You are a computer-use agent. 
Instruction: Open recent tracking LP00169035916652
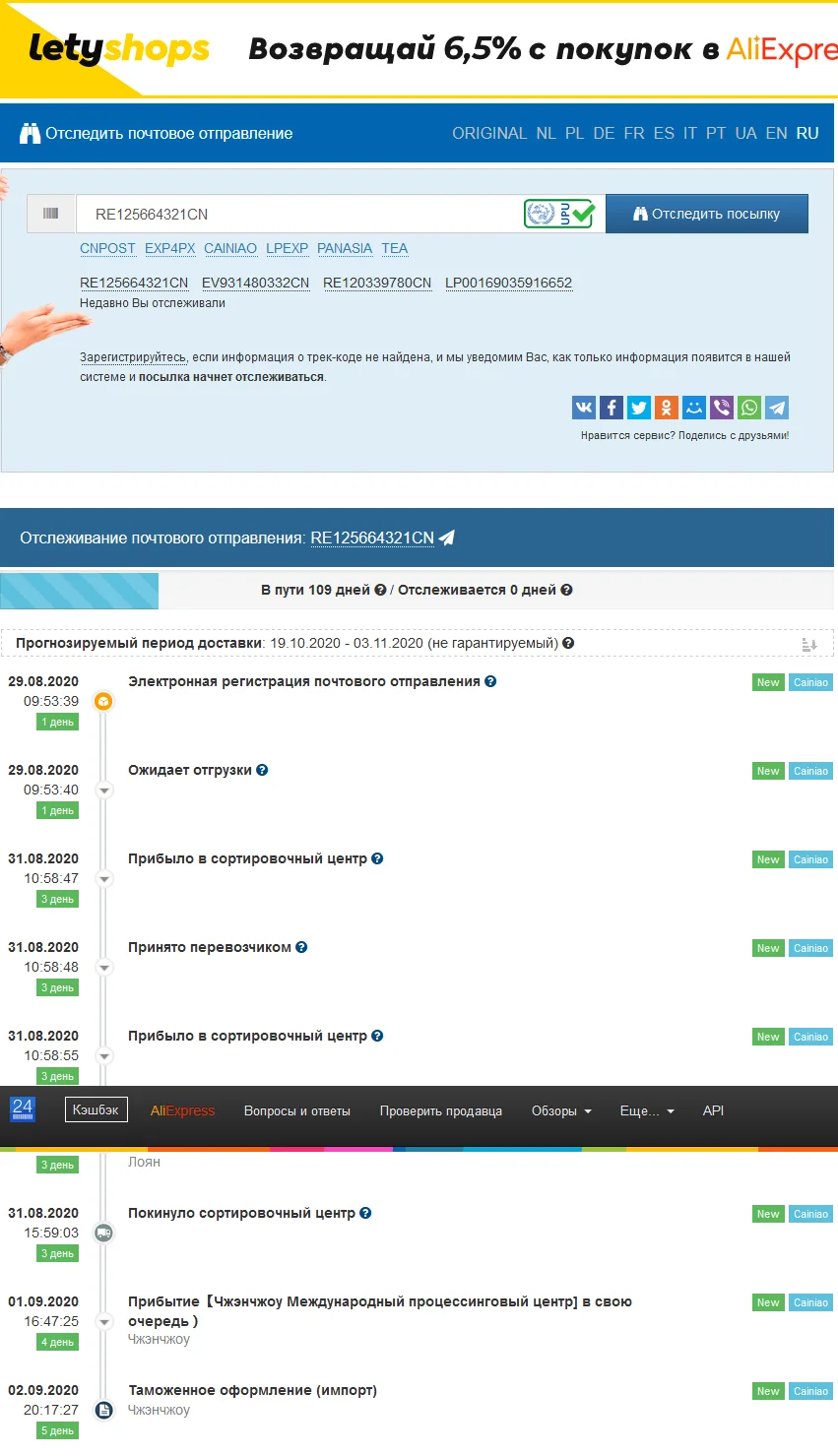(x=508, y=283)
